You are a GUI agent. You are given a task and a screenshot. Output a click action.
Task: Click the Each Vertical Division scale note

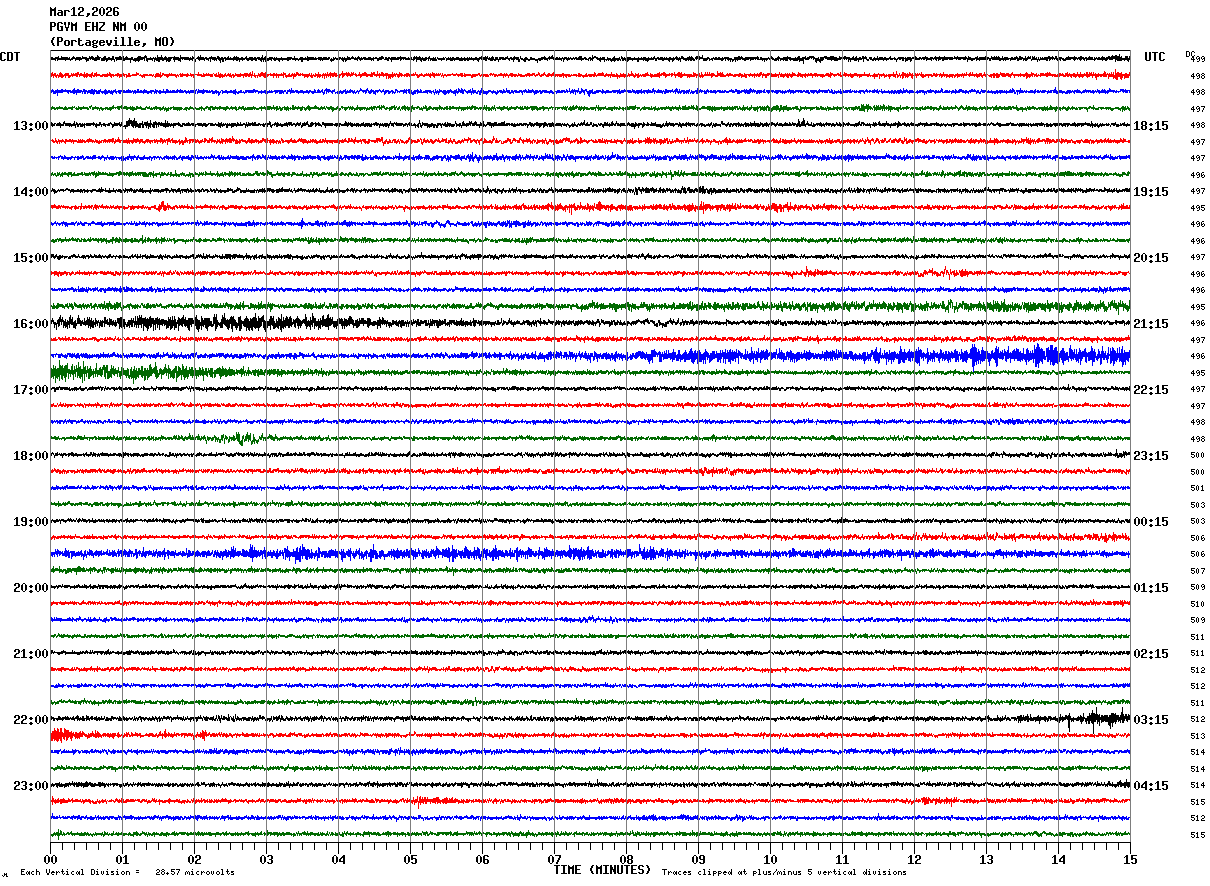click(127, 873)
